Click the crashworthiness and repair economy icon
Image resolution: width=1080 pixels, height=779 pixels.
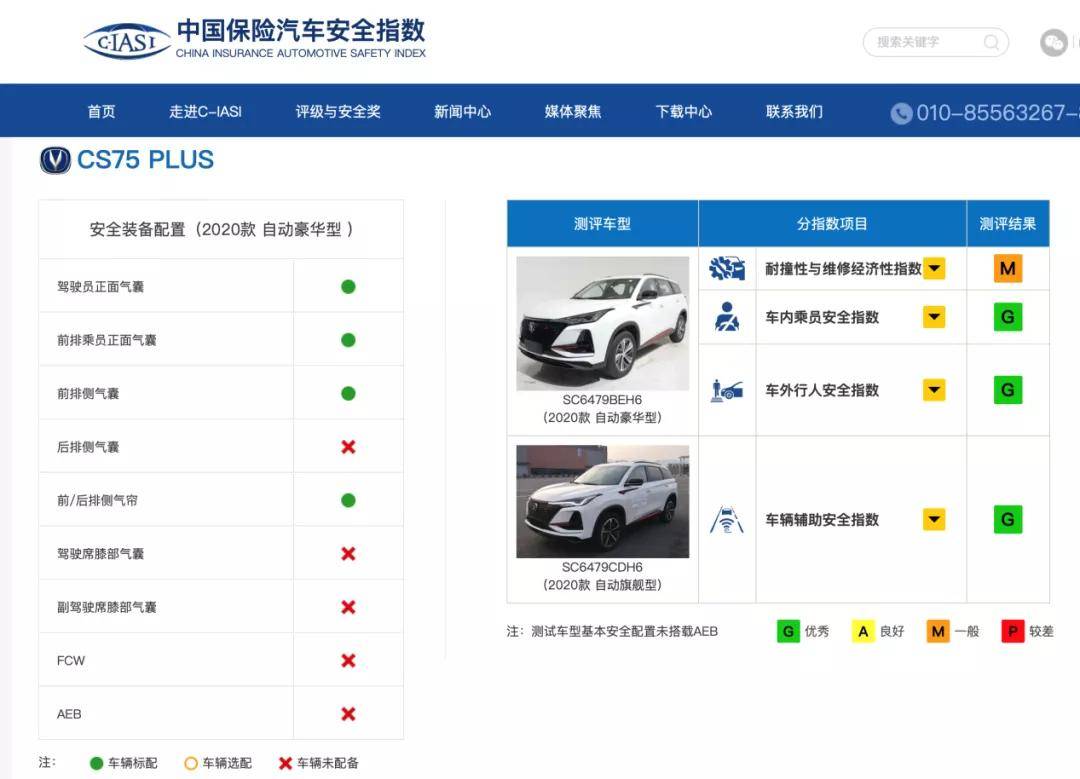(727, 268)
